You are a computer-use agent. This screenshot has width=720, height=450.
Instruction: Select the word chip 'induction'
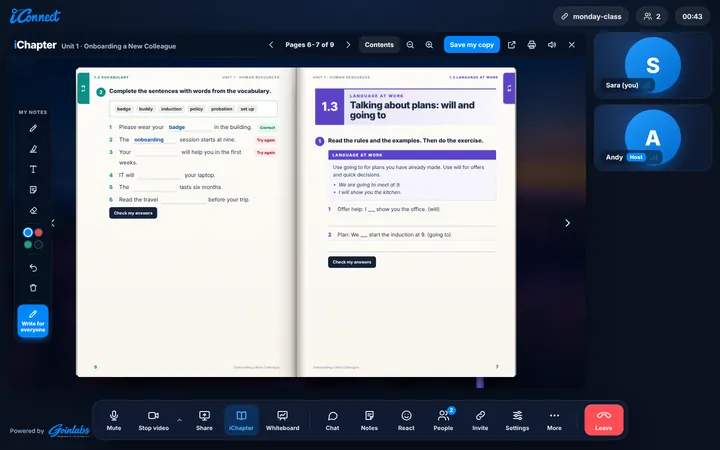[x=171, y=109]
